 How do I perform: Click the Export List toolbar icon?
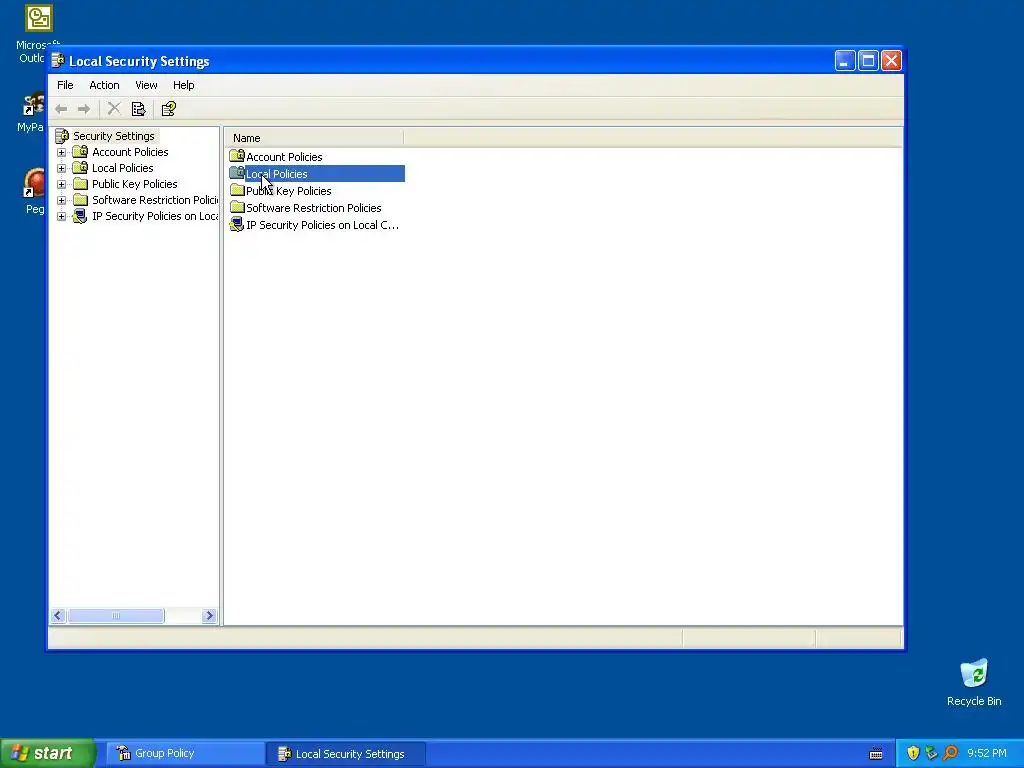pos(138,109)
